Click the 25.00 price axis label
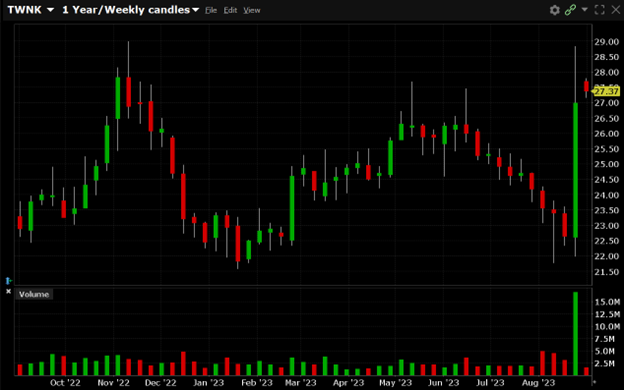624x390 pixels. [606, 164]
